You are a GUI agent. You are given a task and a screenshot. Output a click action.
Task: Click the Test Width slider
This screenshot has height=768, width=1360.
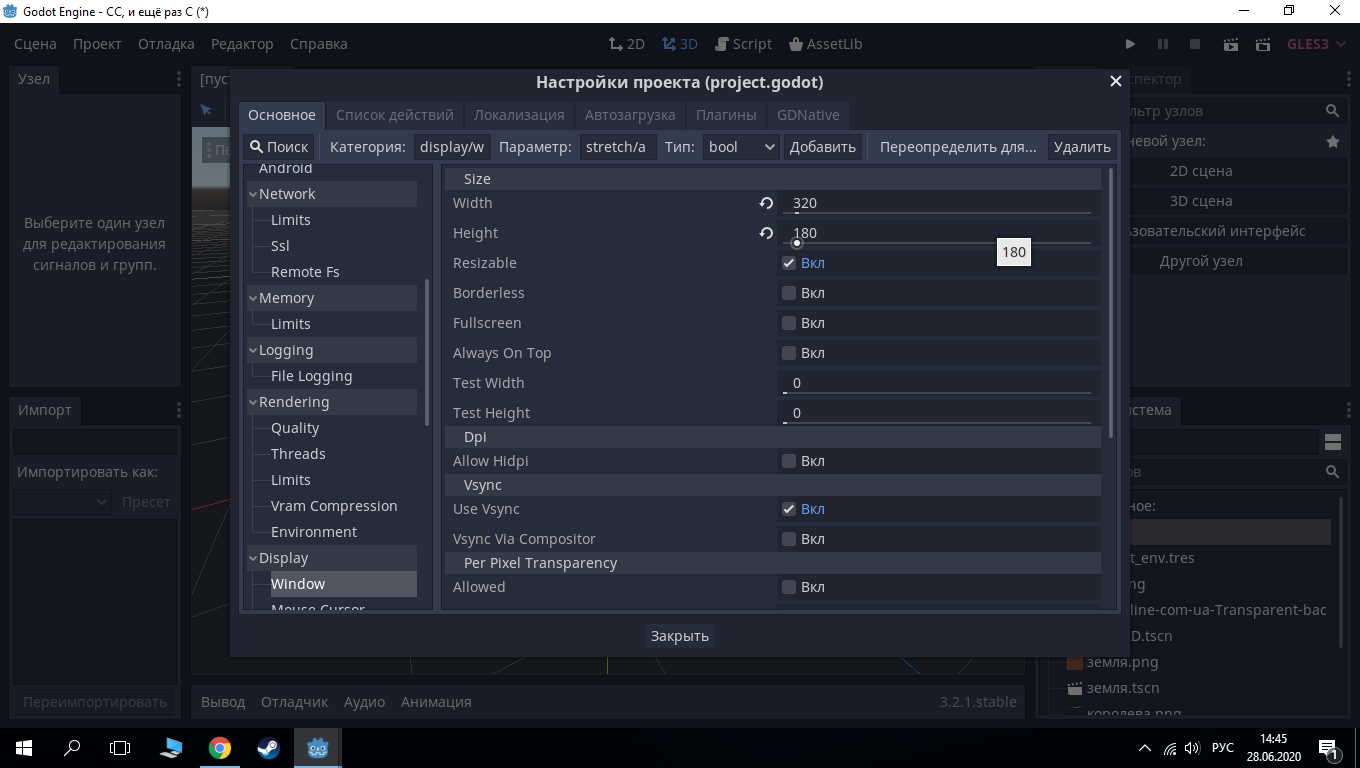[937, 393]
